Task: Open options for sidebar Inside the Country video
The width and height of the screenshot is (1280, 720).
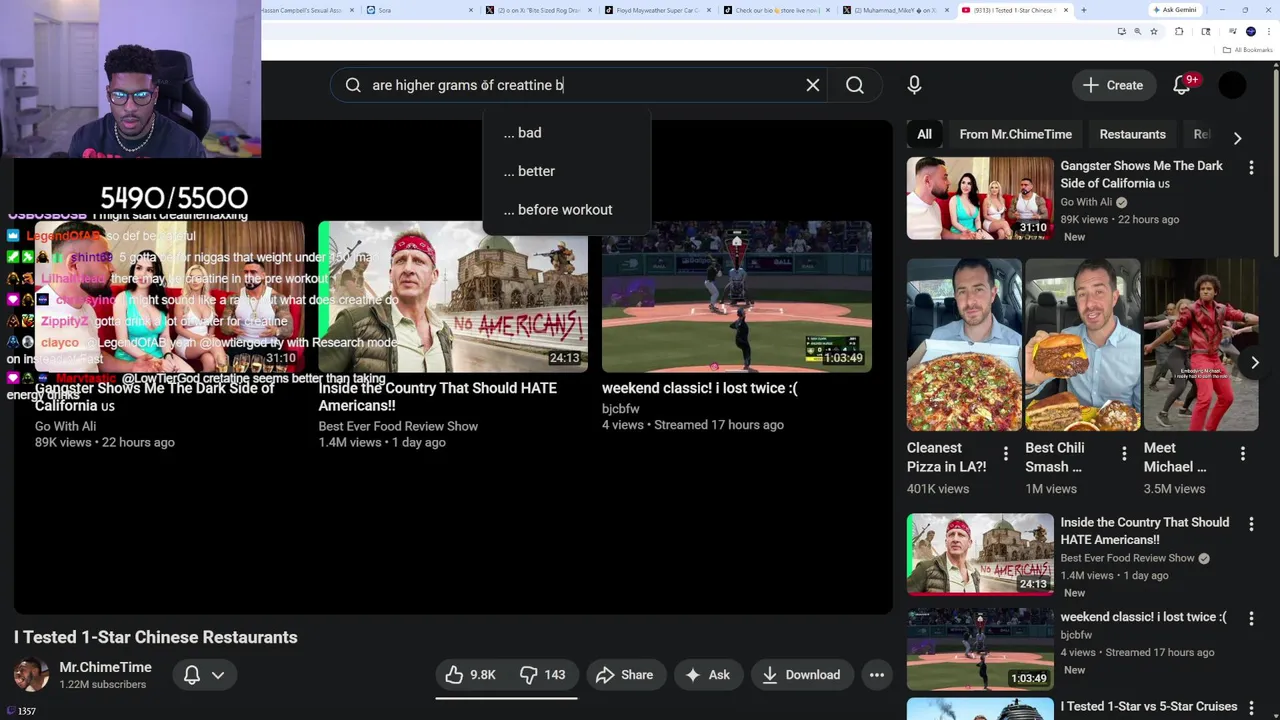Action: coord(1251,524)
